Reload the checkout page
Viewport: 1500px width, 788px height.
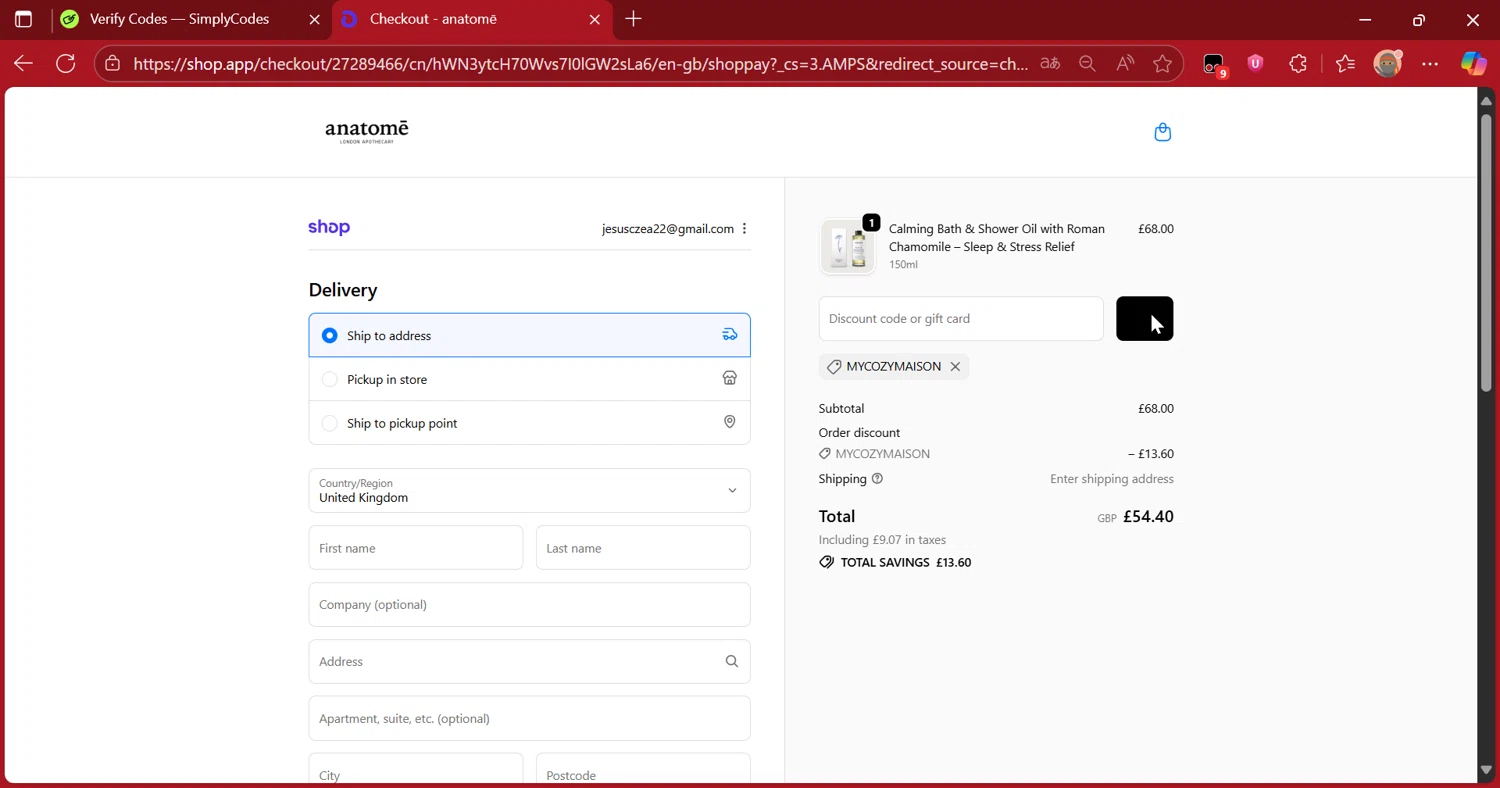click(66, 64)
